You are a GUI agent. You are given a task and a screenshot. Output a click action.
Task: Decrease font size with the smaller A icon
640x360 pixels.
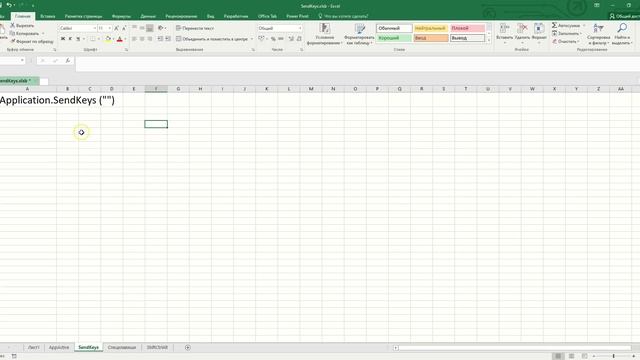point(124,28)
